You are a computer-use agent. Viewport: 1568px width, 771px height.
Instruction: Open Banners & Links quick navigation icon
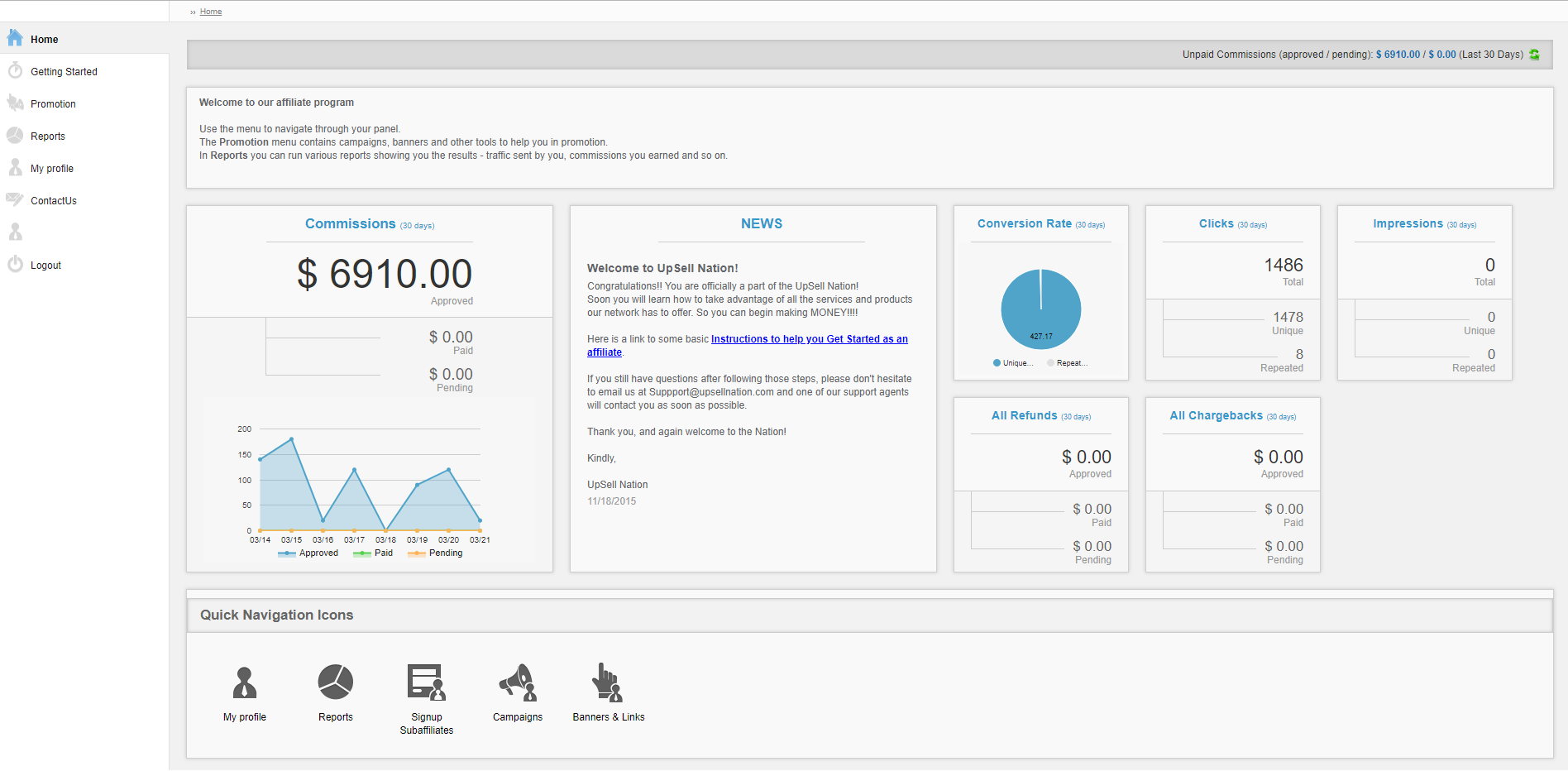point(607,682)
